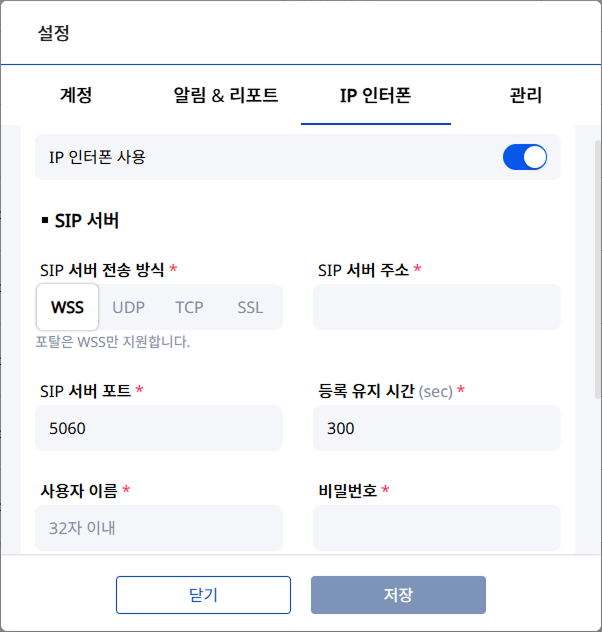Switch to the 계정 tab
Screen dimensions: 602x632
click(x=76, y=96)
